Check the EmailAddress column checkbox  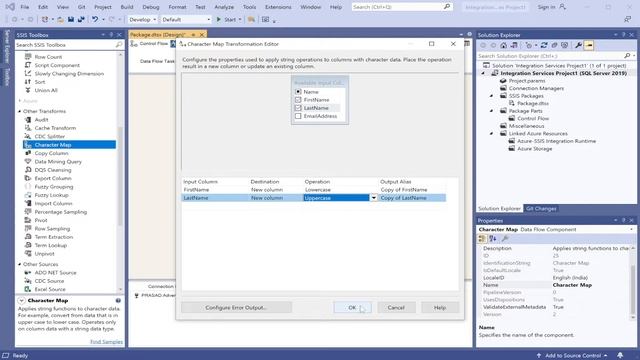click(x=298, y=116)
